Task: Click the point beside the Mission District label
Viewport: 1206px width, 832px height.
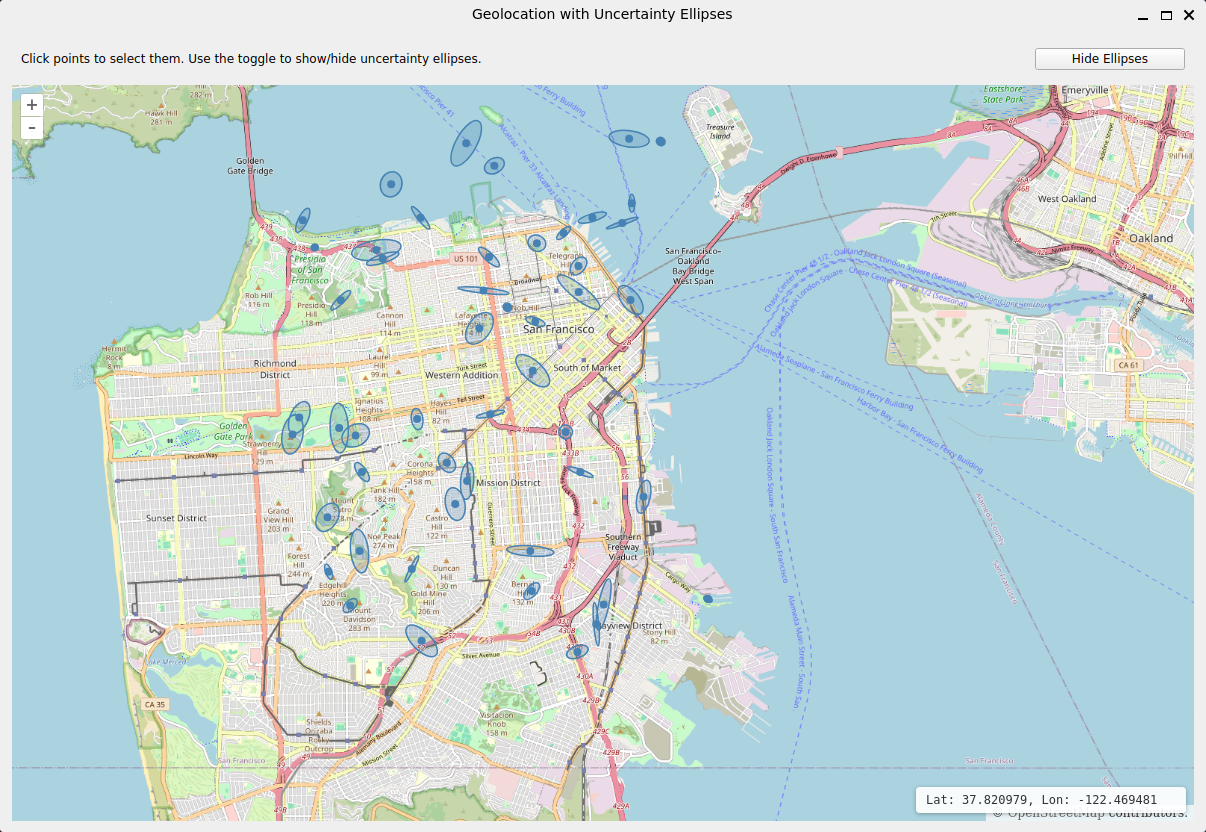Action: [x=466, y=482]
